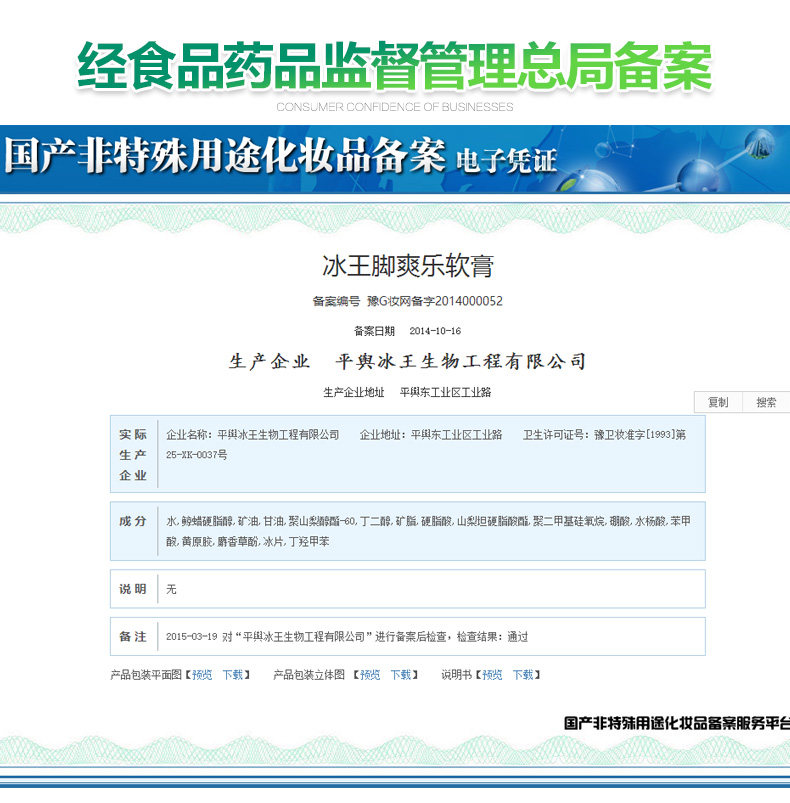Viewport: 790px width, 803px height.
Task: Download the 产品包装平面图 file
Action: (x=232, y=674)
